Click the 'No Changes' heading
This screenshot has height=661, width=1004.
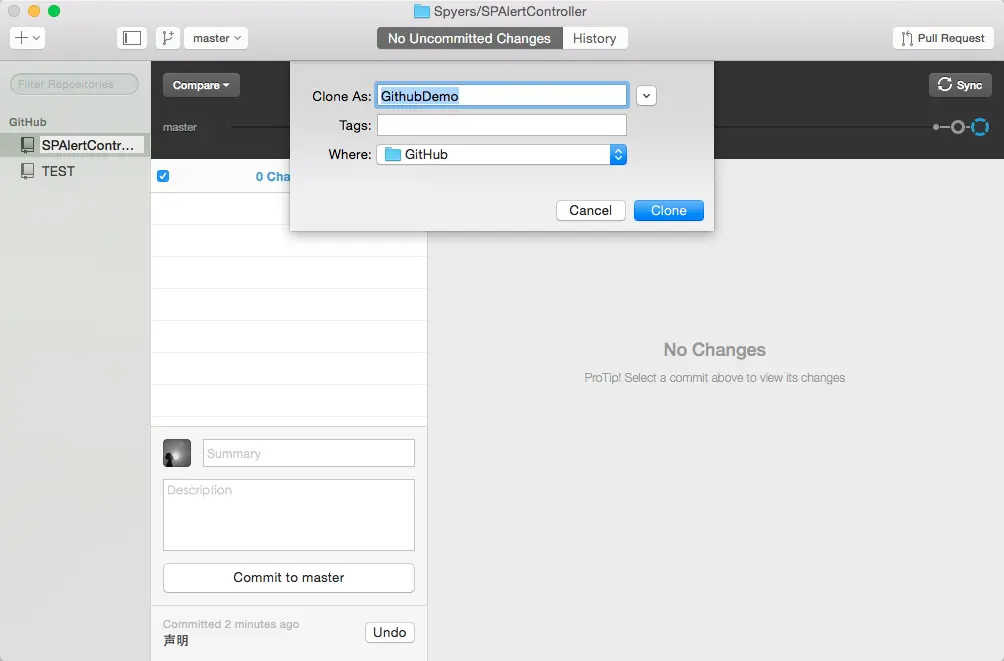point(715,350)
